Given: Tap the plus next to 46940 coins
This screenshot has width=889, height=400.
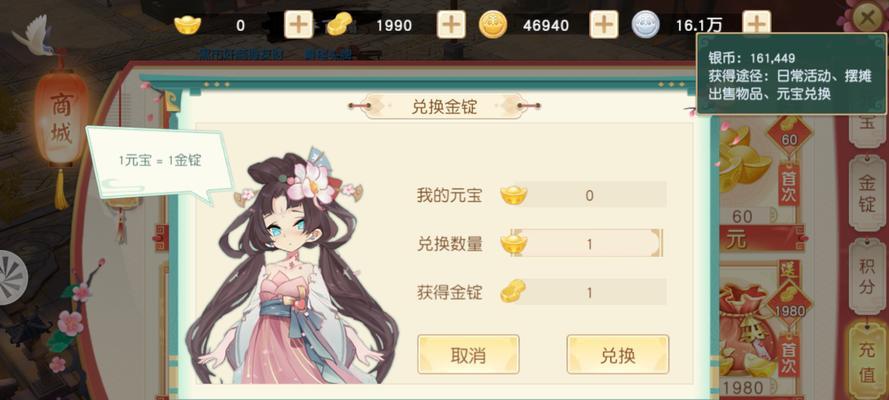Looking at the screenshot, I should click(604, 24).
